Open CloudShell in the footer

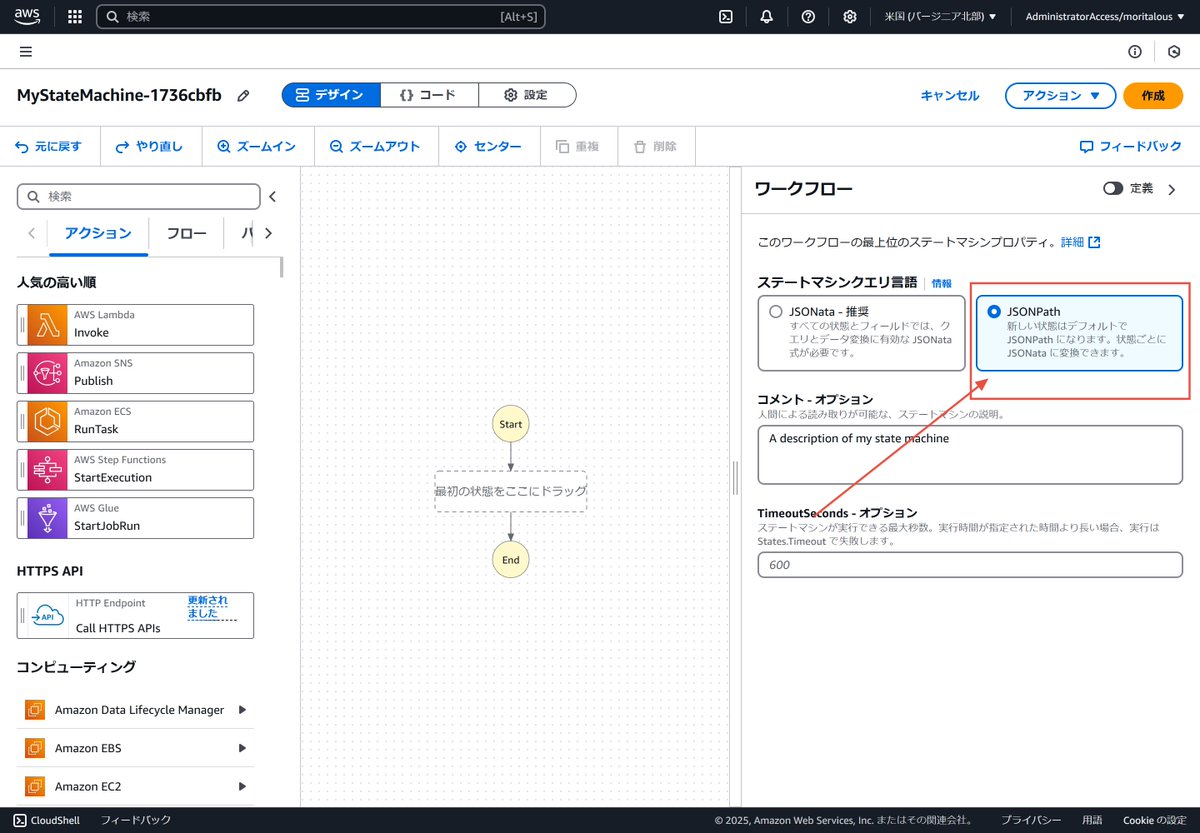(x=49, y=820)
